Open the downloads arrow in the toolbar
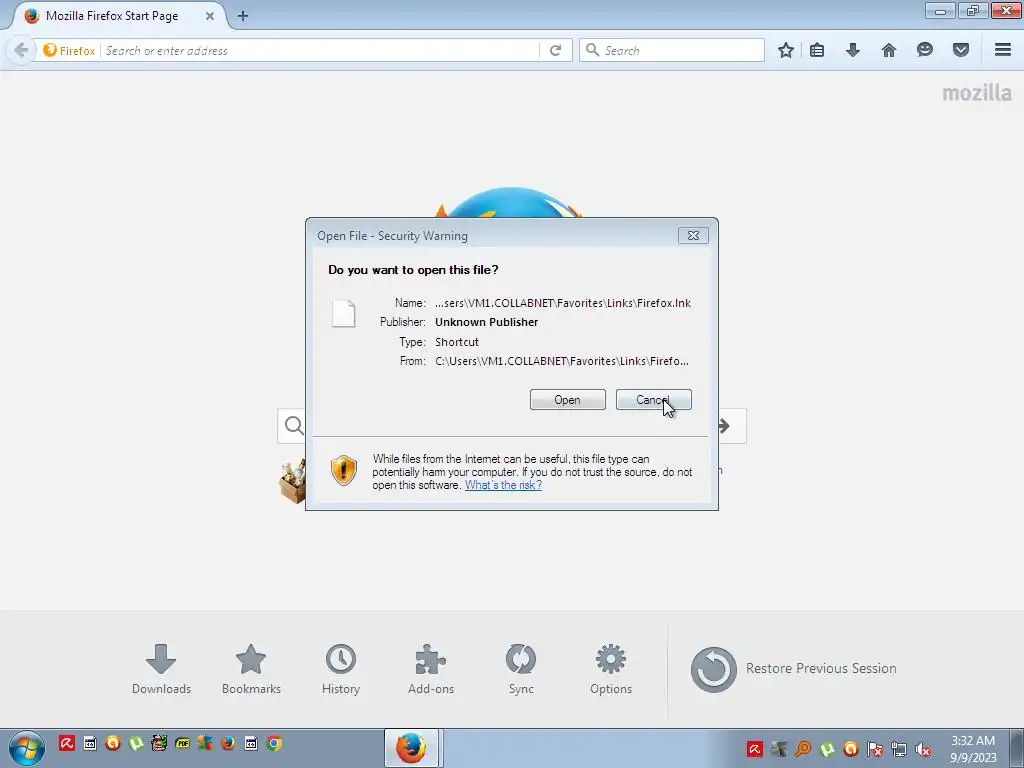The height and width of the screenshot is (768, 1024). click(x=853, y=50)
